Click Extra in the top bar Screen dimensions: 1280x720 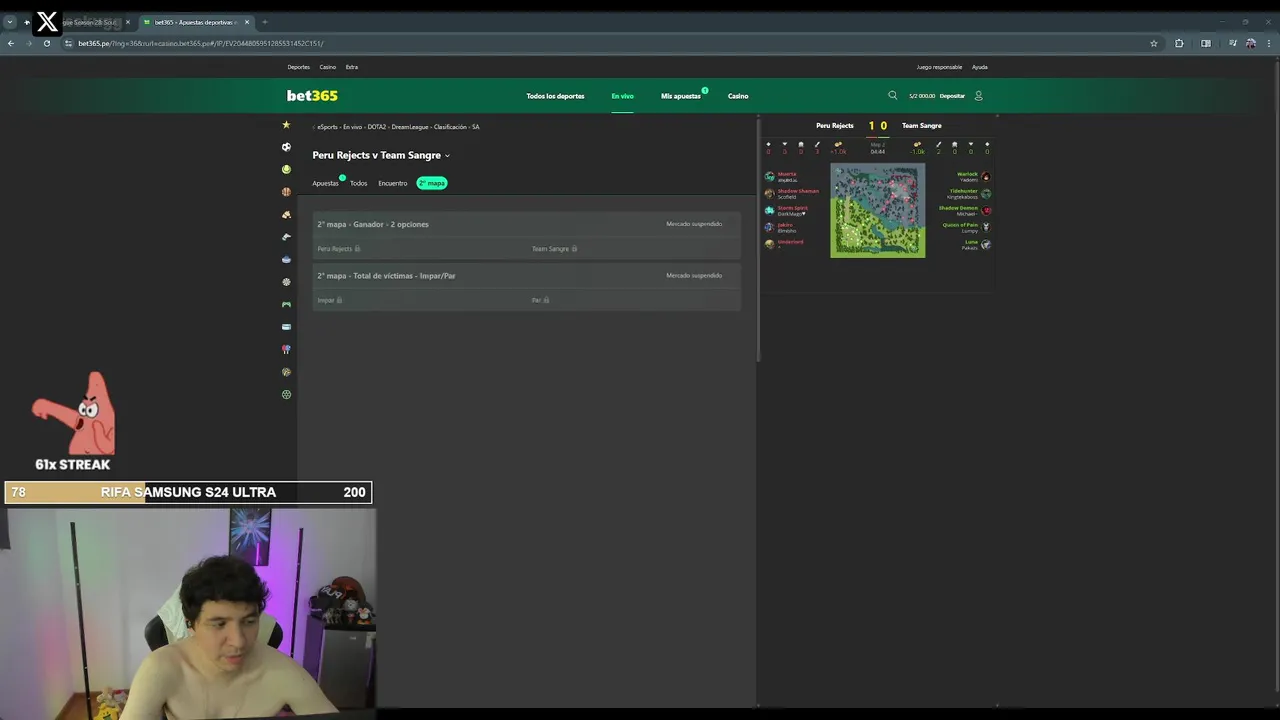[352, 67]
